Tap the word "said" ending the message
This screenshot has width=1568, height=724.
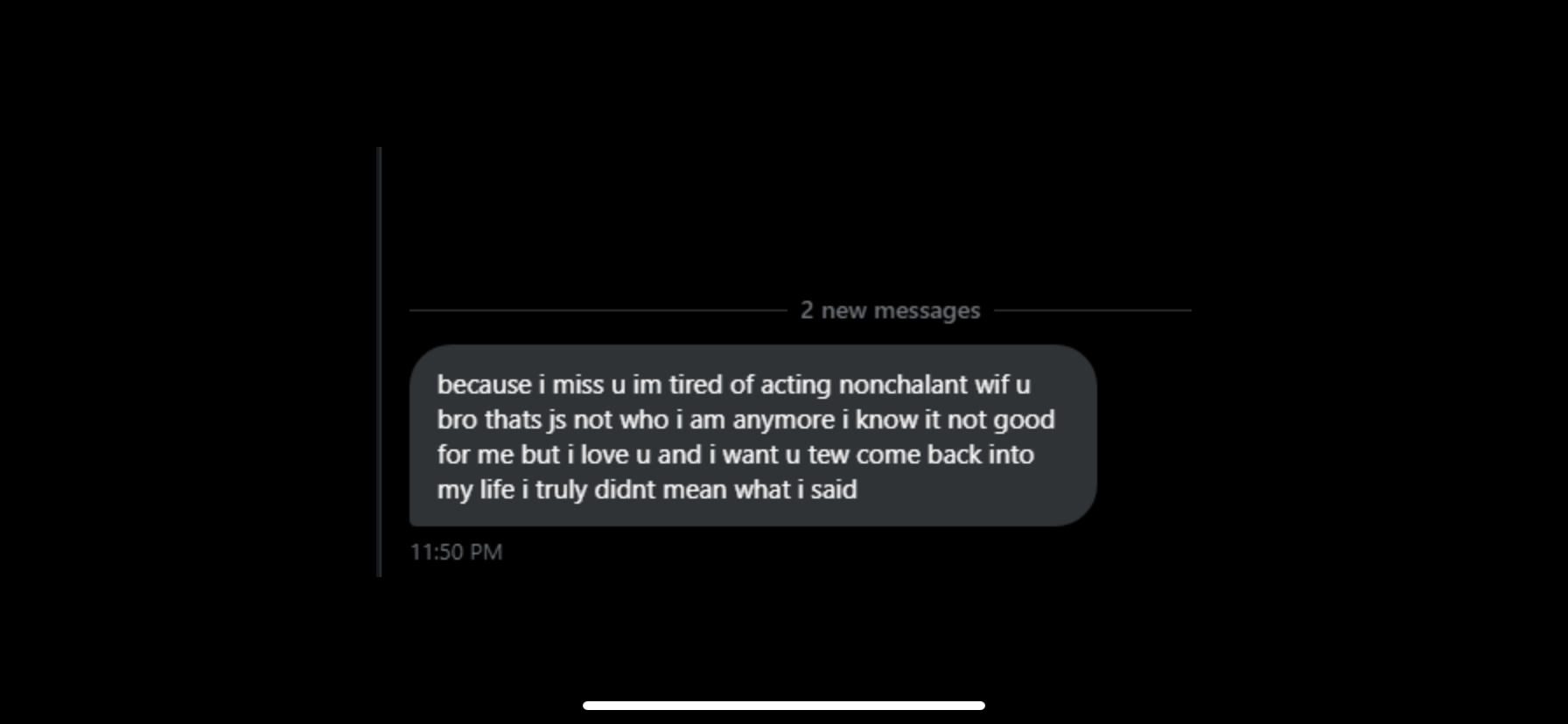(x=833, y=490)
